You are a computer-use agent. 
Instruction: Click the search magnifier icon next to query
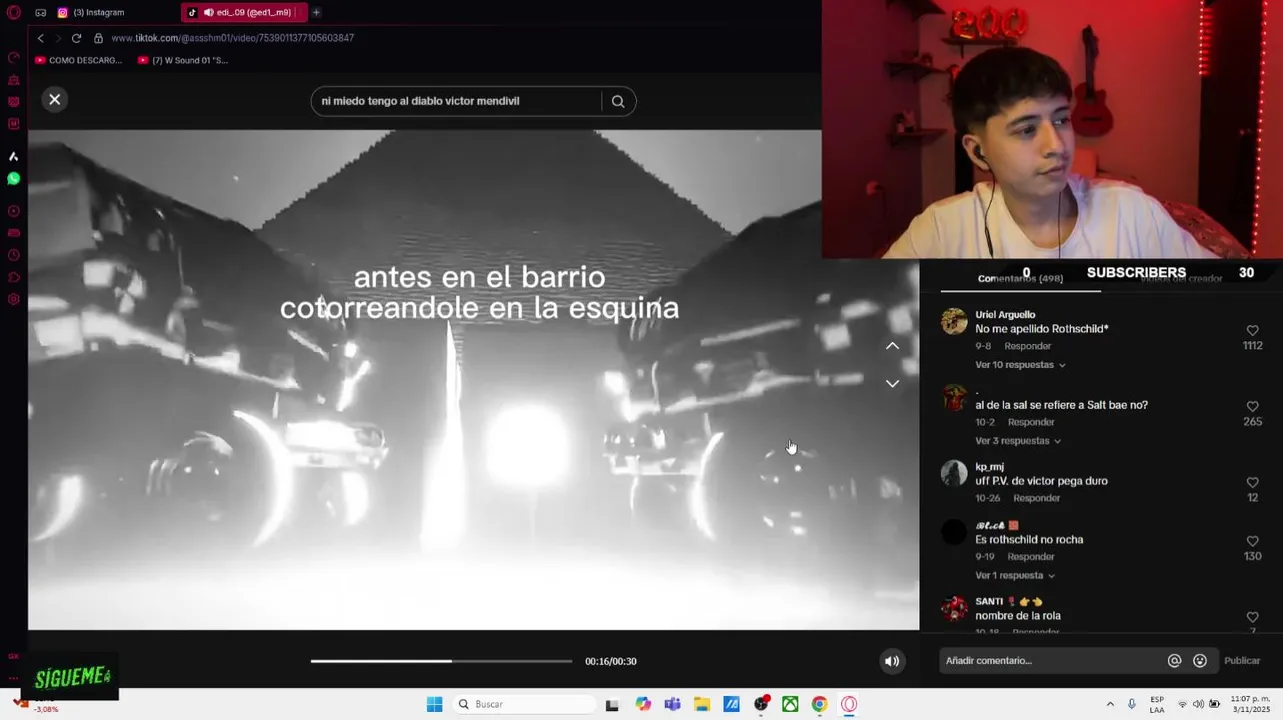tap(618, 101)
